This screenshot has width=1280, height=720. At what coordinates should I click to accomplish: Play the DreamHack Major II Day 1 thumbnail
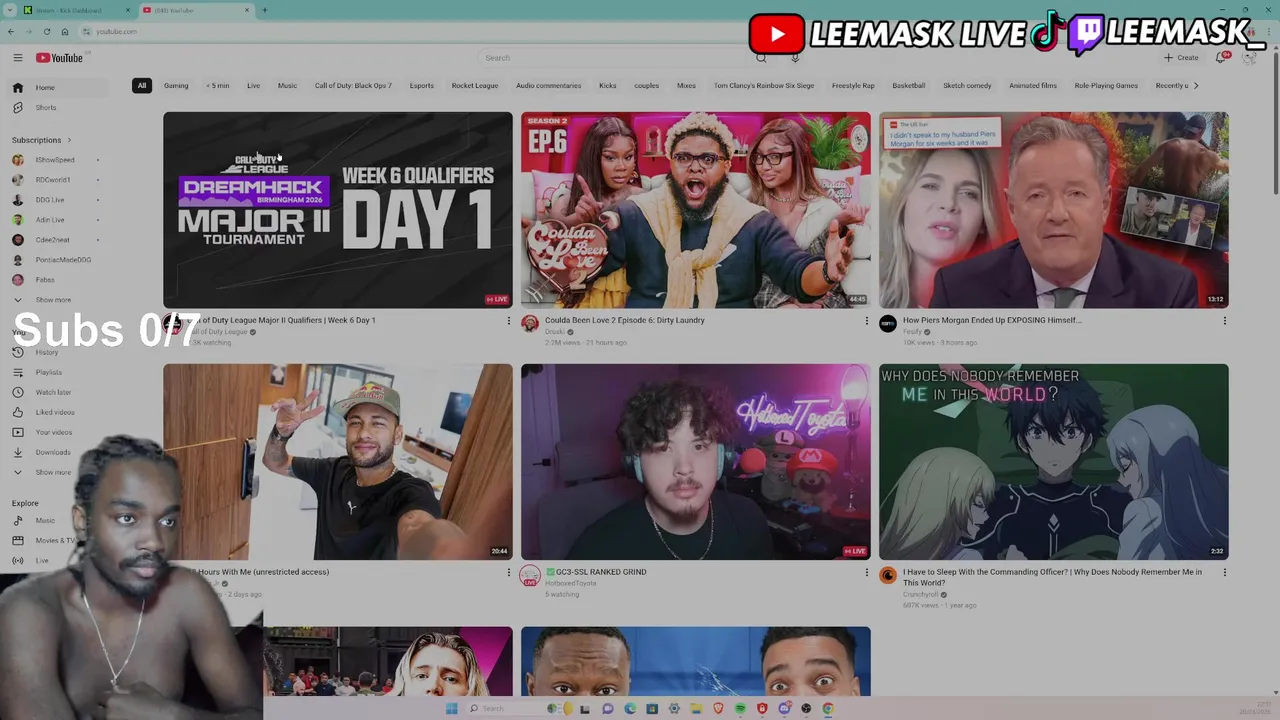pos(338,210)
